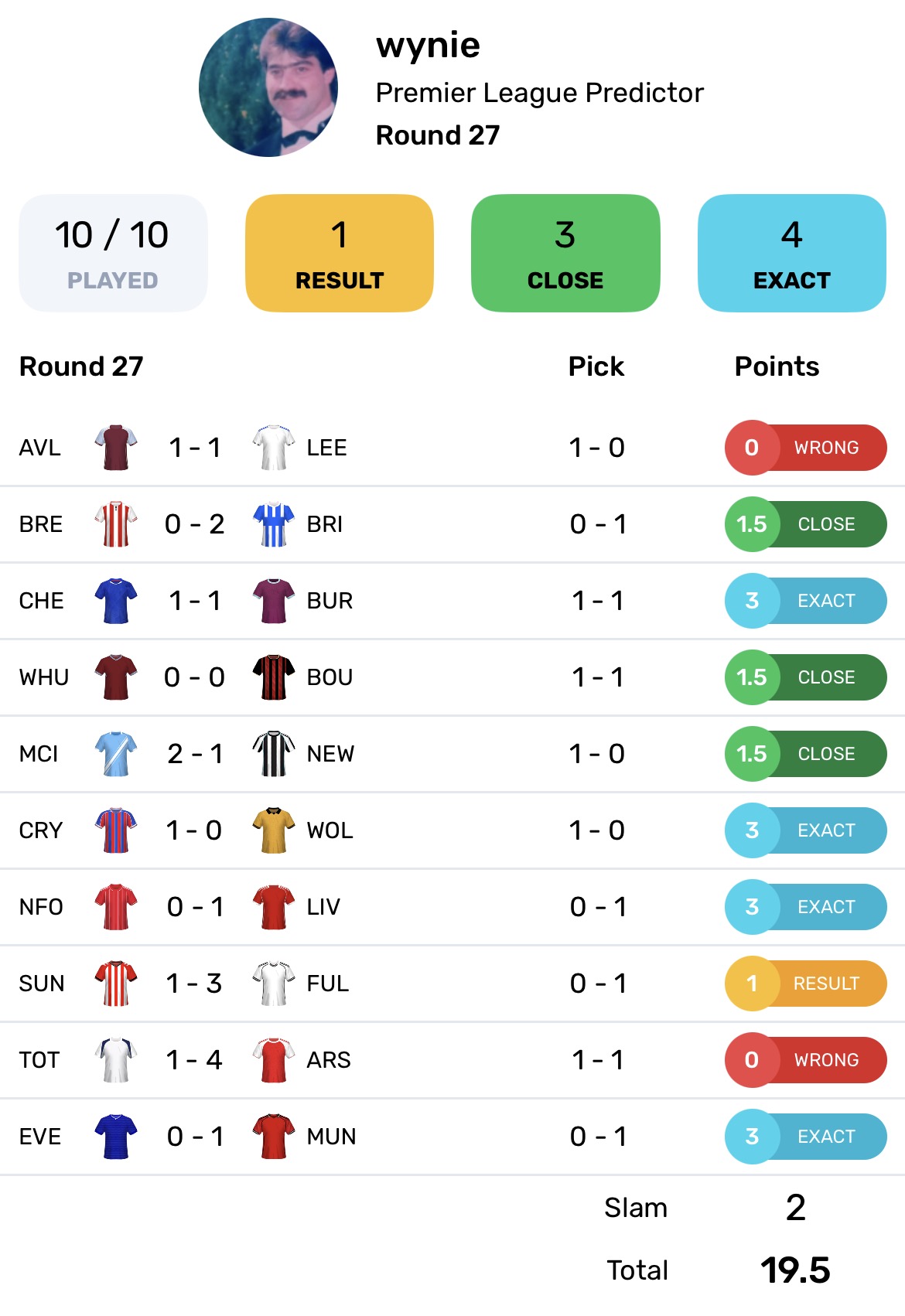This screenshot has width=905, height=1316.
Task: Select the green CLOSE summary card
Action: 565,254
